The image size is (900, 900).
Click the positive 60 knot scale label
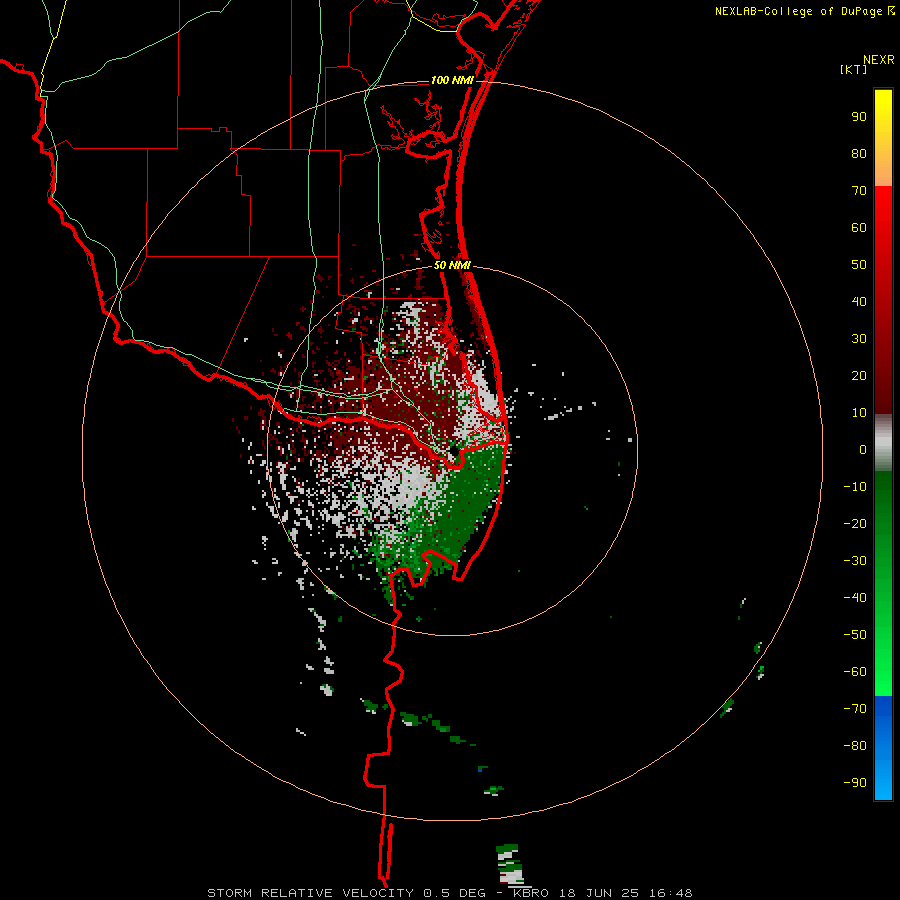coord(859,228)
